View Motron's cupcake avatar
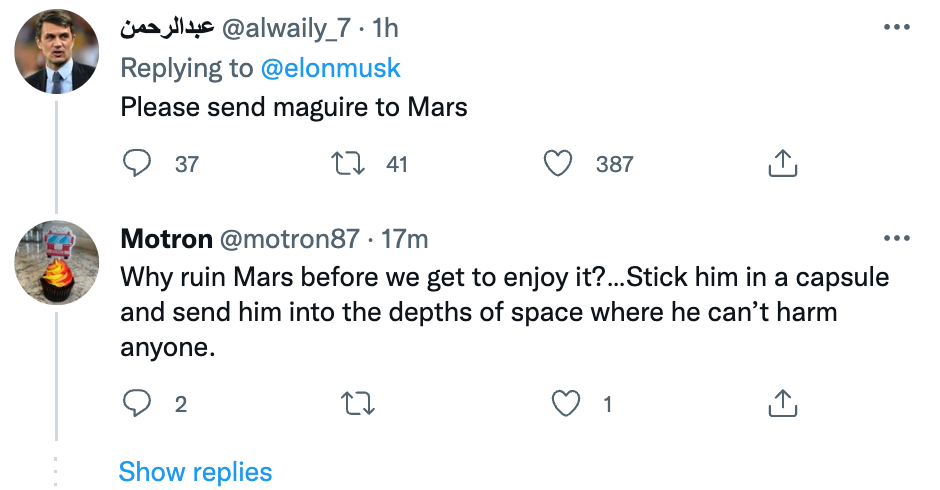 point(57,264)
